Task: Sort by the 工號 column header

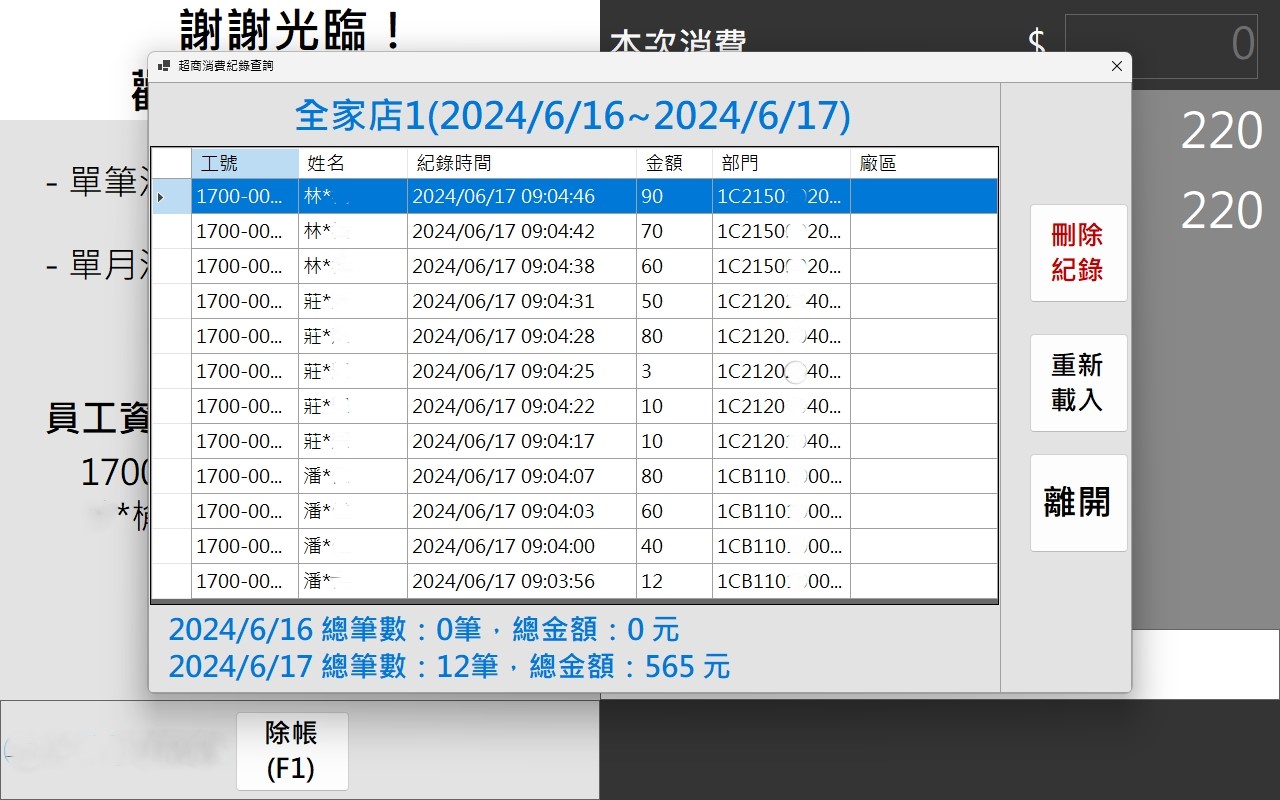Action: pyautogui.click(x=244, y=163)
